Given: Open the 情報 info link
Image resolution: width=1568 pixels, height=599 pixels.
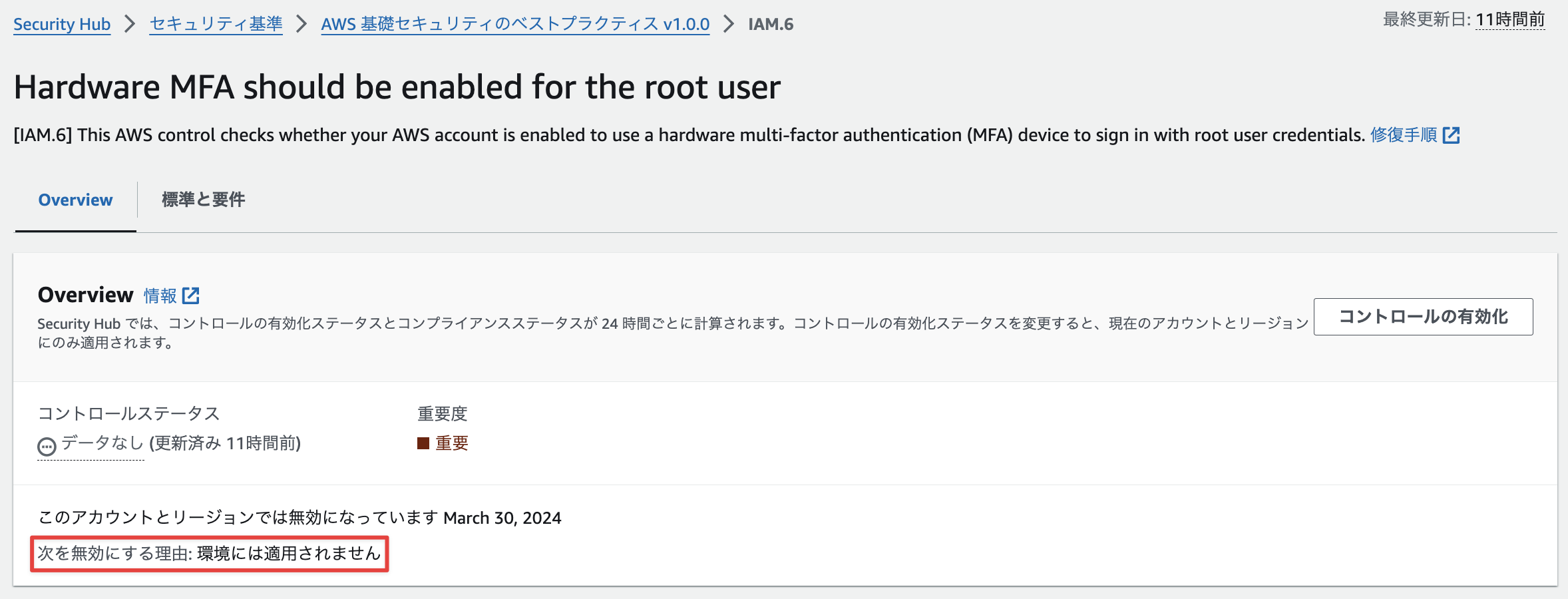Looking at the screenshot, I should [x=160, y=296].
